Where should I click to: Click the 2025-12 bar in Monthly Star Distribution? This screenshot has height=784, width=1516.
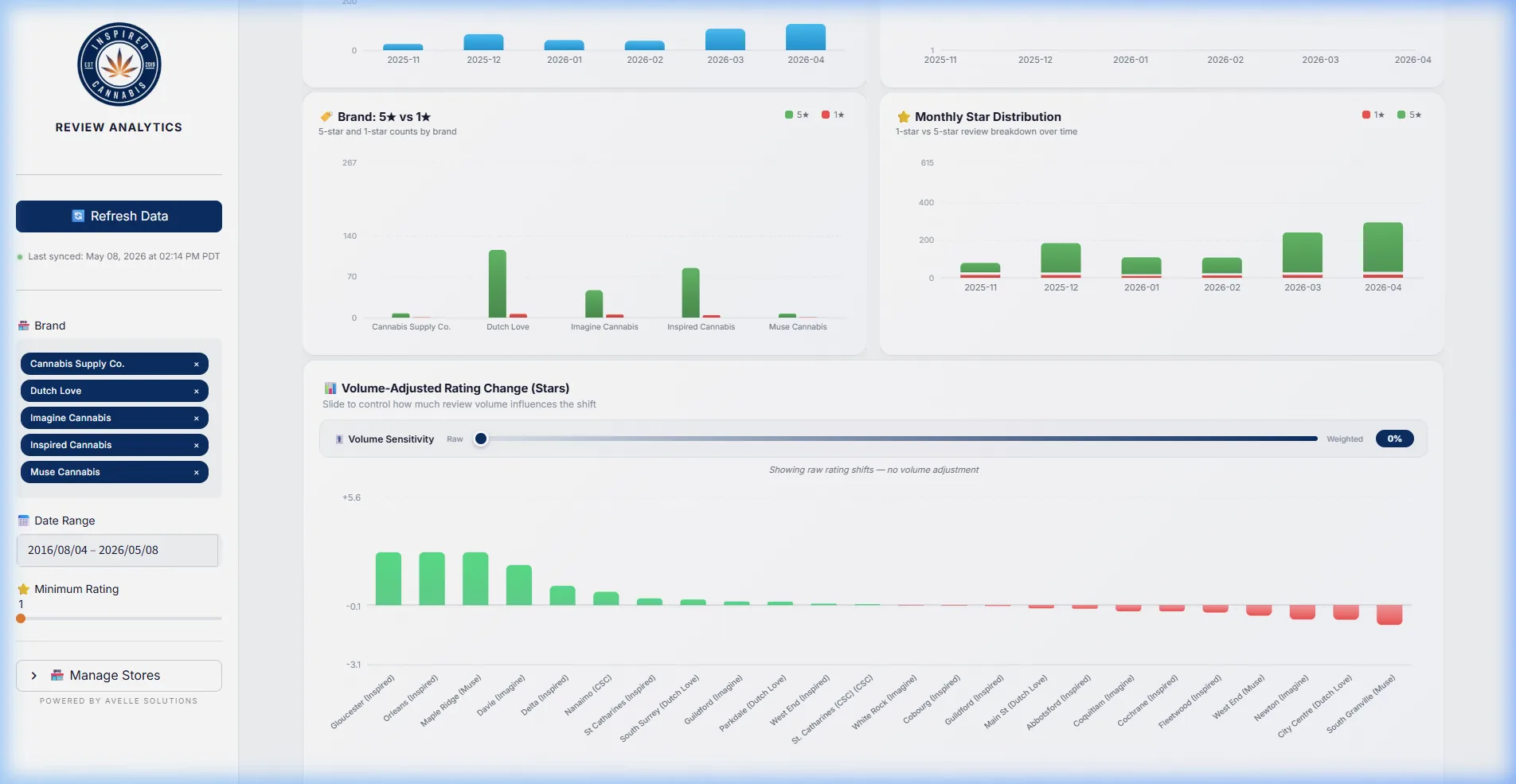tap(1061, 259)
